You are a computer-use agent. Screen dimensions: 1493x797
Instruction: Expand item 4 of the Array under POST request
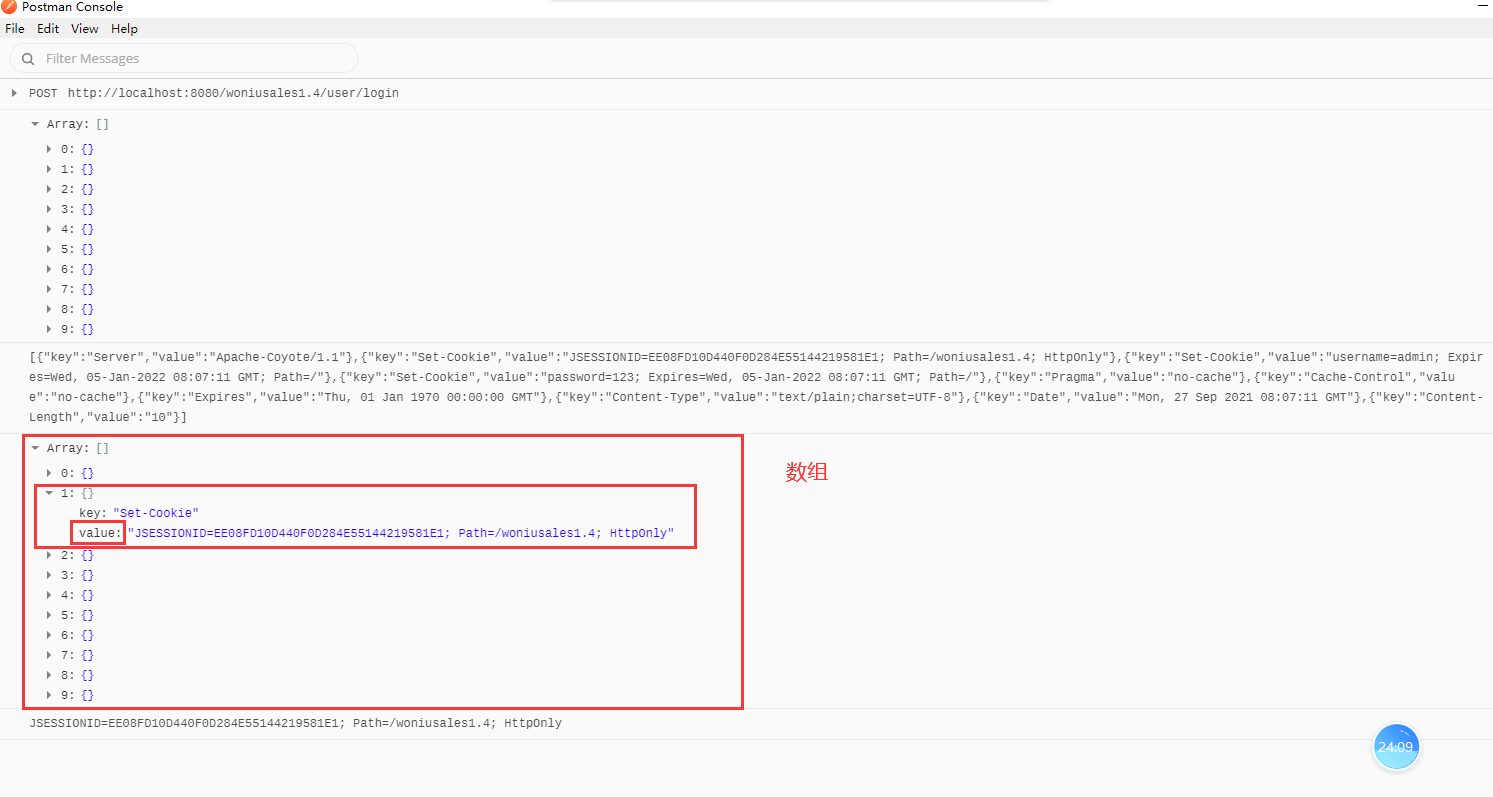pos(49,229)
